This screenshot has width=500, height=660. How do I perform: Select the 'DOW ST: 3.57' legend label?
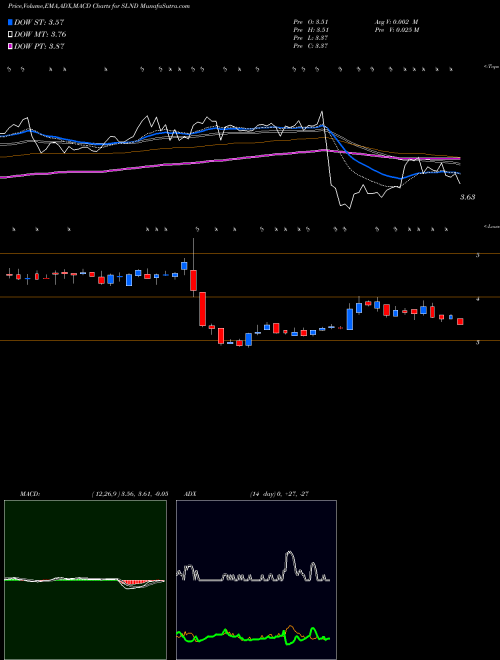pyautogui.click(x=39, y=22)
